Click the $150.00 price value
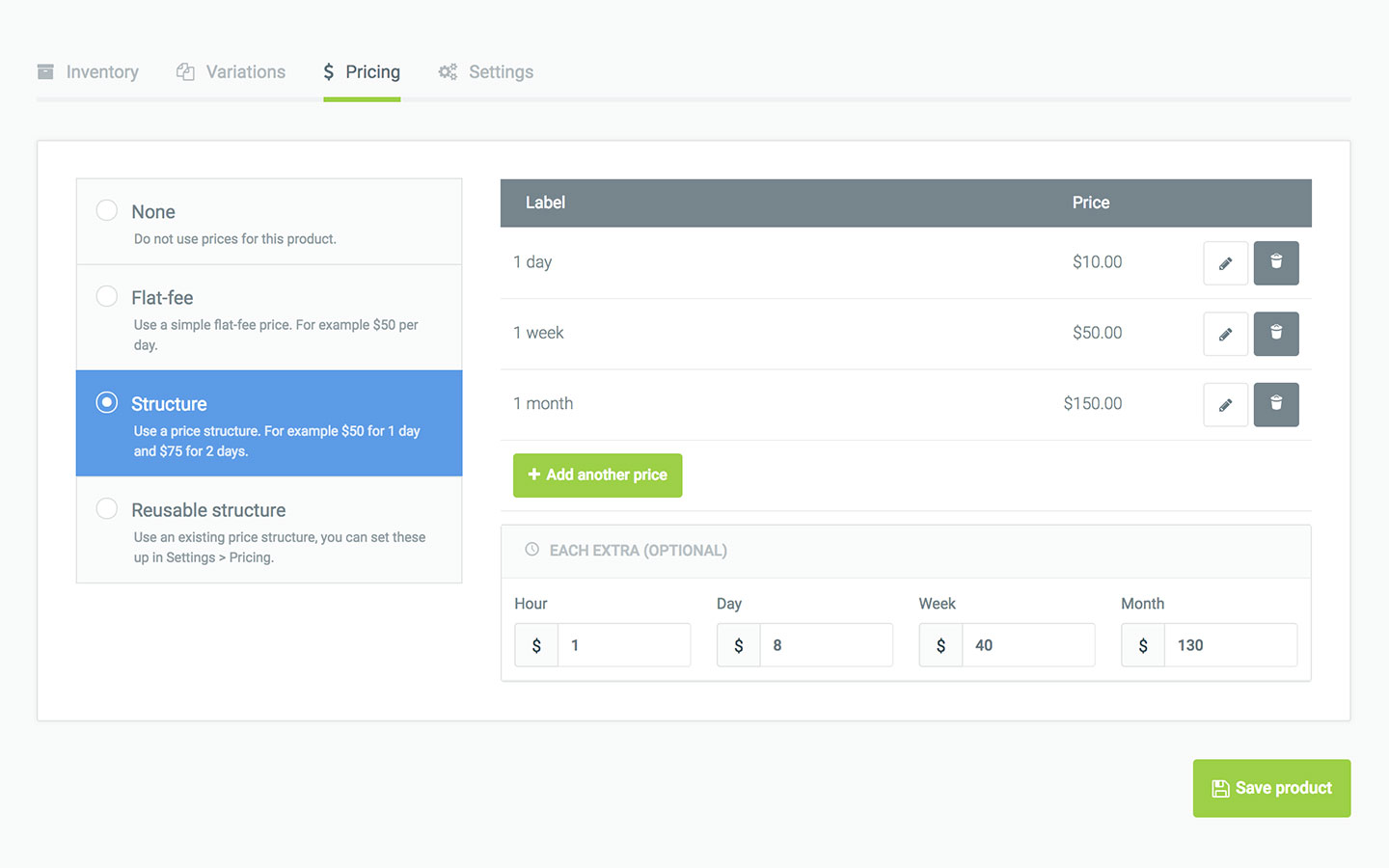Image resolution: width=1389 pixels, height=868 pixels. [1093, 404]
